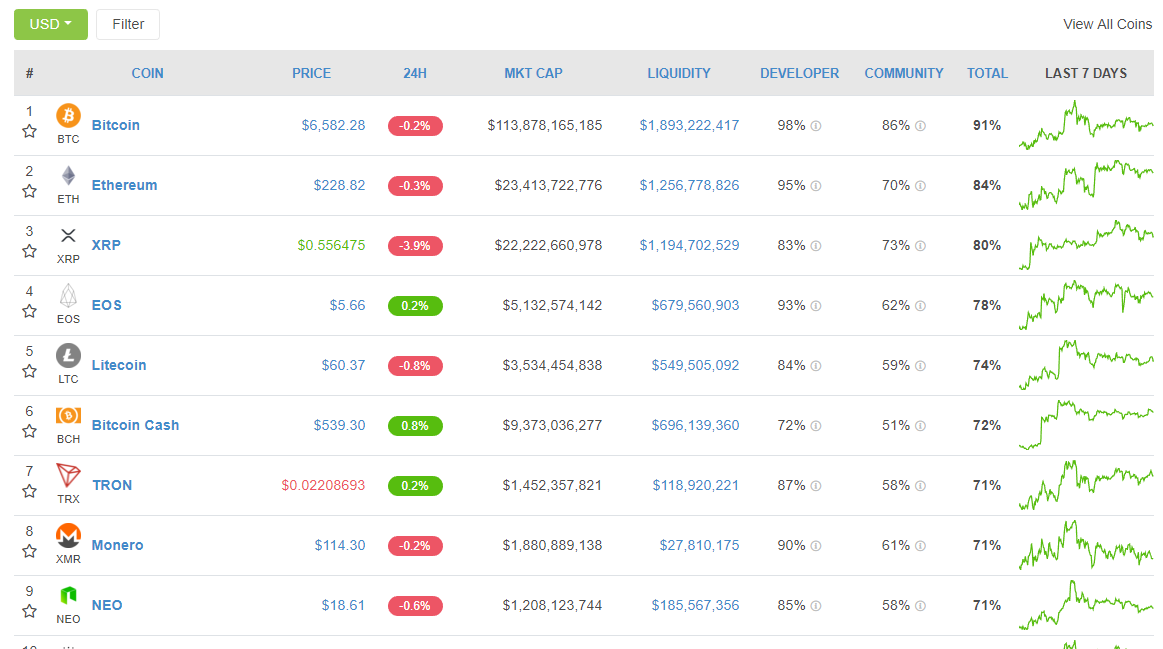Click the Monero coin logo
Viewport: 1163px width, 649px height.
coord(68,536)
